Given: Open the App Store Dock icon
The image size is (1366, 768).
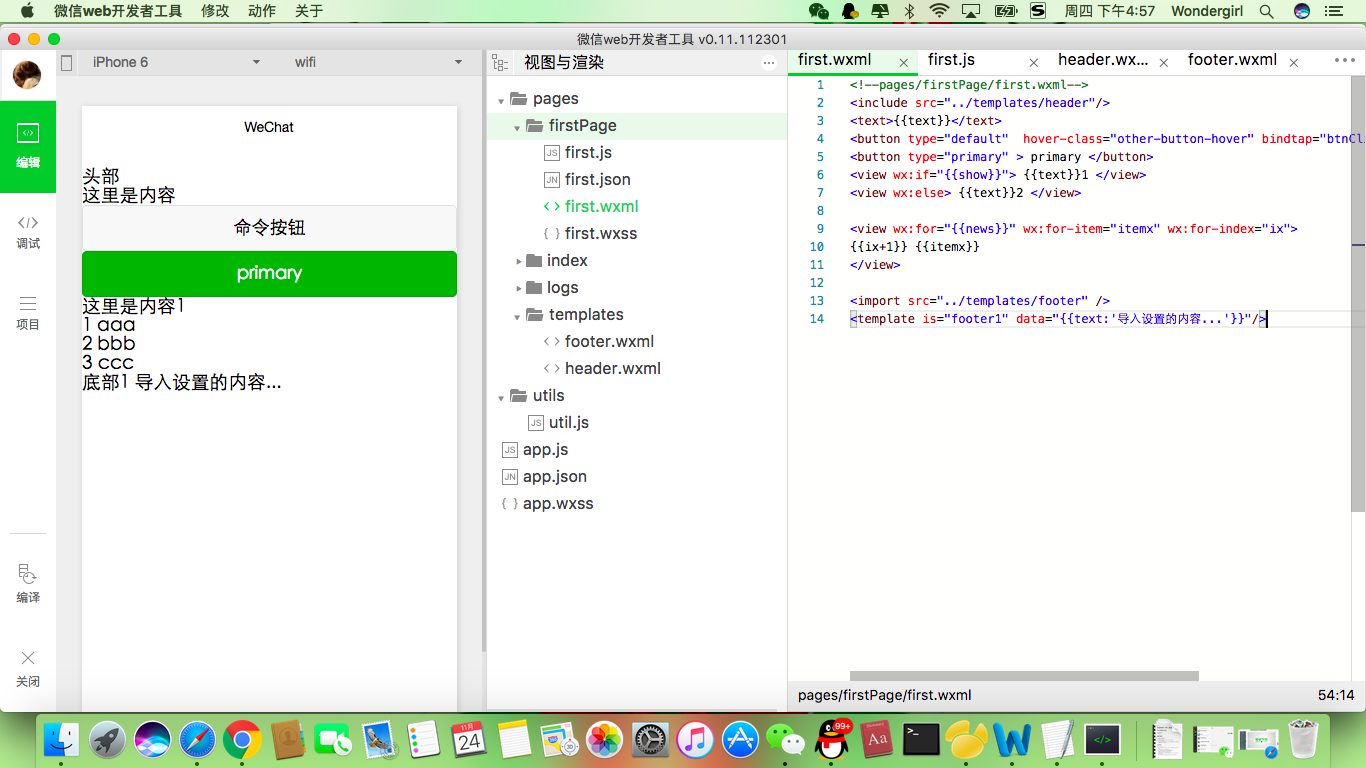Looking at the screenshot, I should [741, 740].
